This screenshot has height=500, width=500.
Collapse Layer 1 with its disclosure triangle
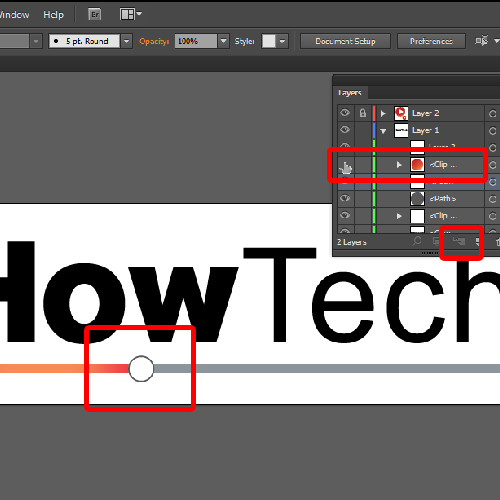coord(383,131)
